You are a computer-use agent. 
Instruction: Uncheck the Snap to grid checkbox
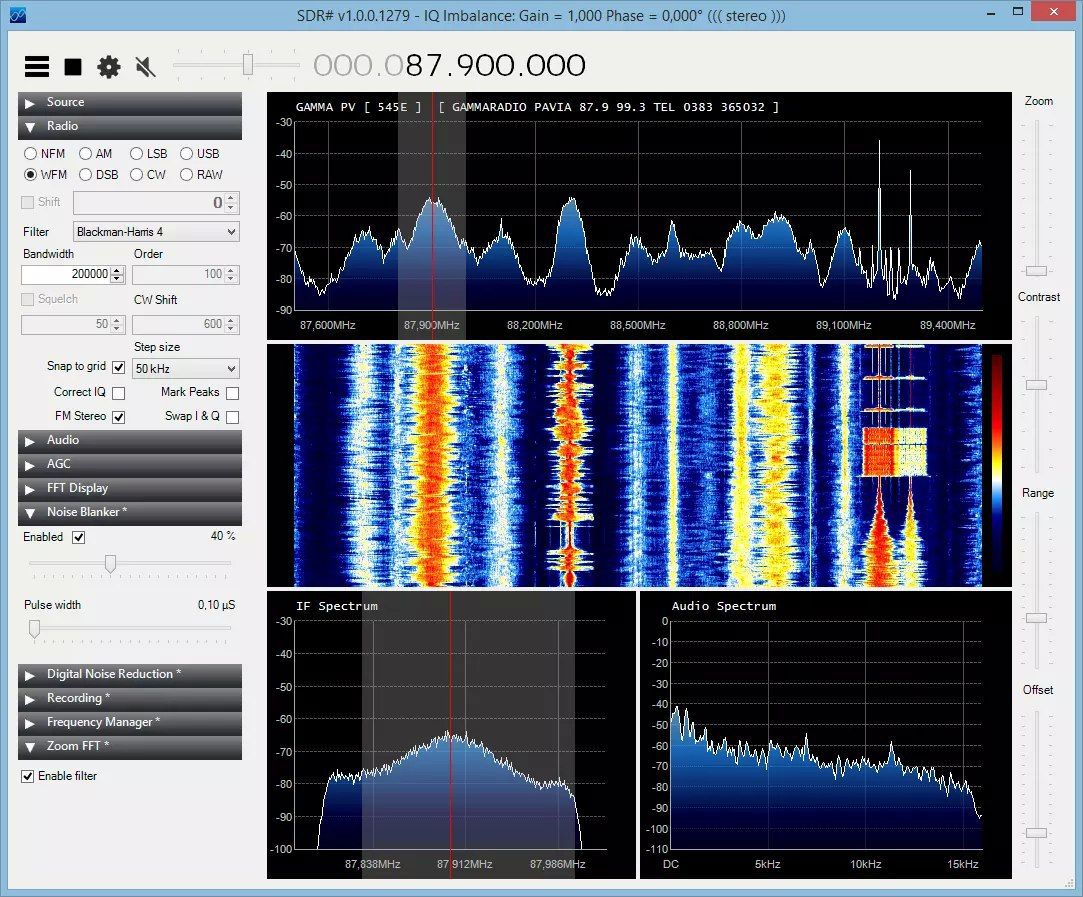click(x=119, y=367)
